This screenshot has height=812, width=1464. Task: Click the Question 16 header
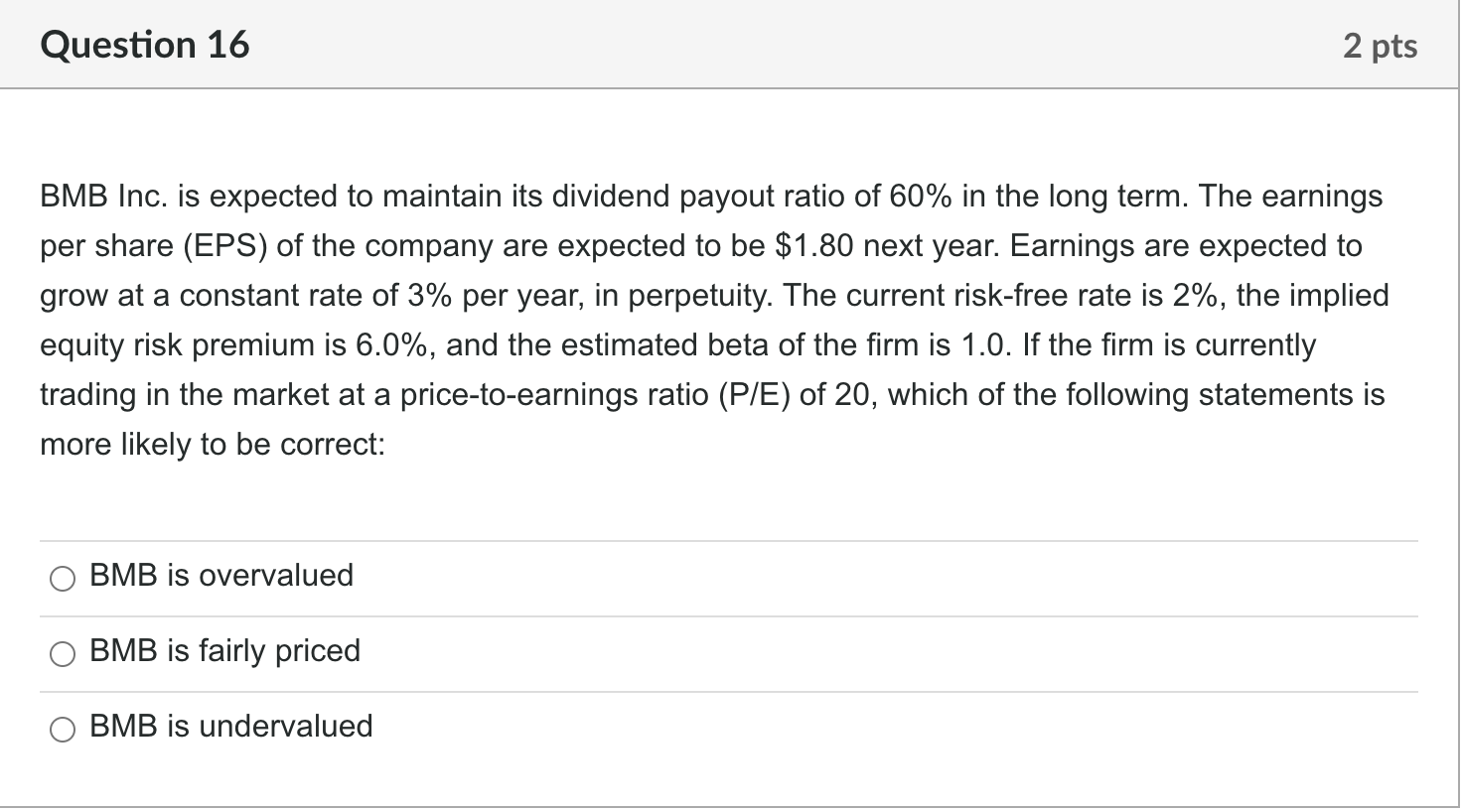[145, 44]
